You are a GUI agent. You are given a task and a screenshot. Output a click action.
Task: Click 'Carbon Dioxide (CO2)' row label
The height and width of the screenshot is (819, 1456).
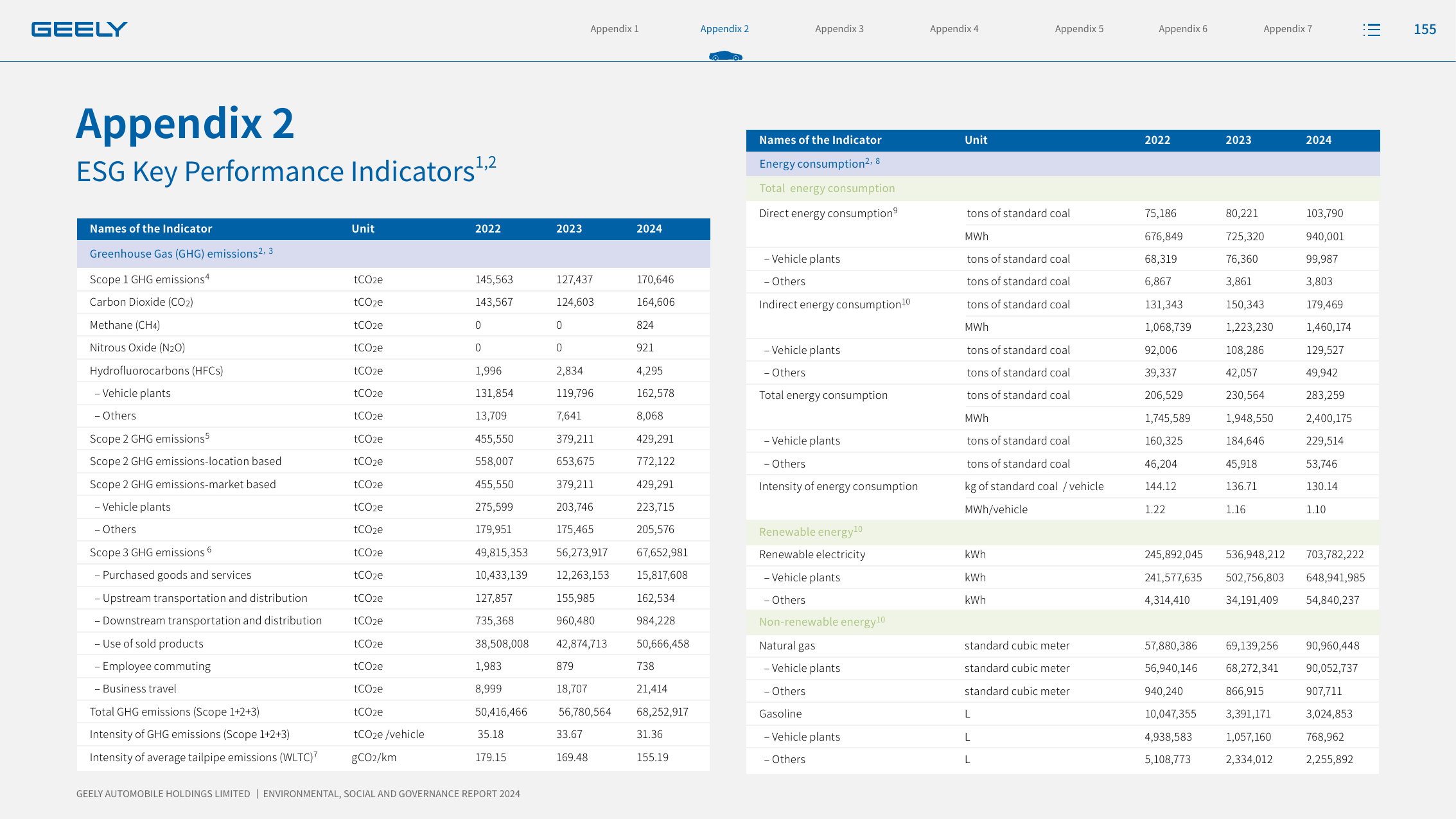click(x=141, y=302)
